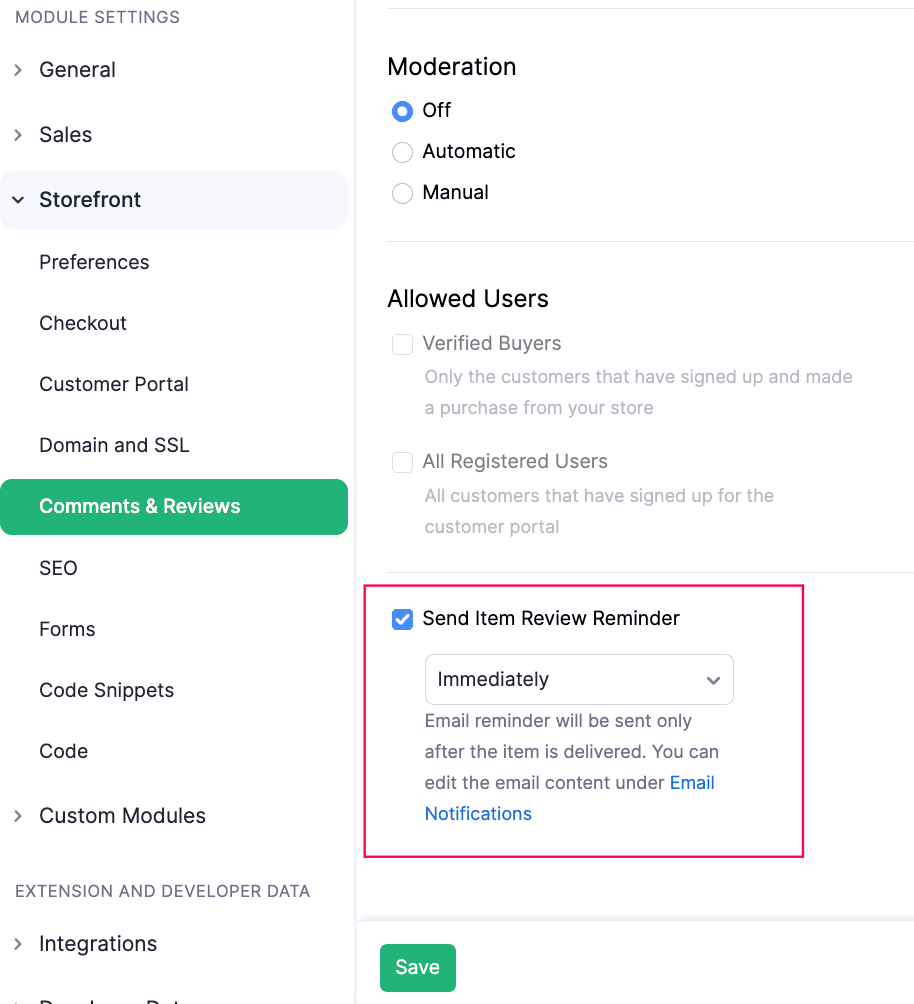Image resolution: width=914 pixels, height=1004 pixels.
Task: Collapse the Storefront section chevron
Action: pyautogui.click(x=18, y=200)
